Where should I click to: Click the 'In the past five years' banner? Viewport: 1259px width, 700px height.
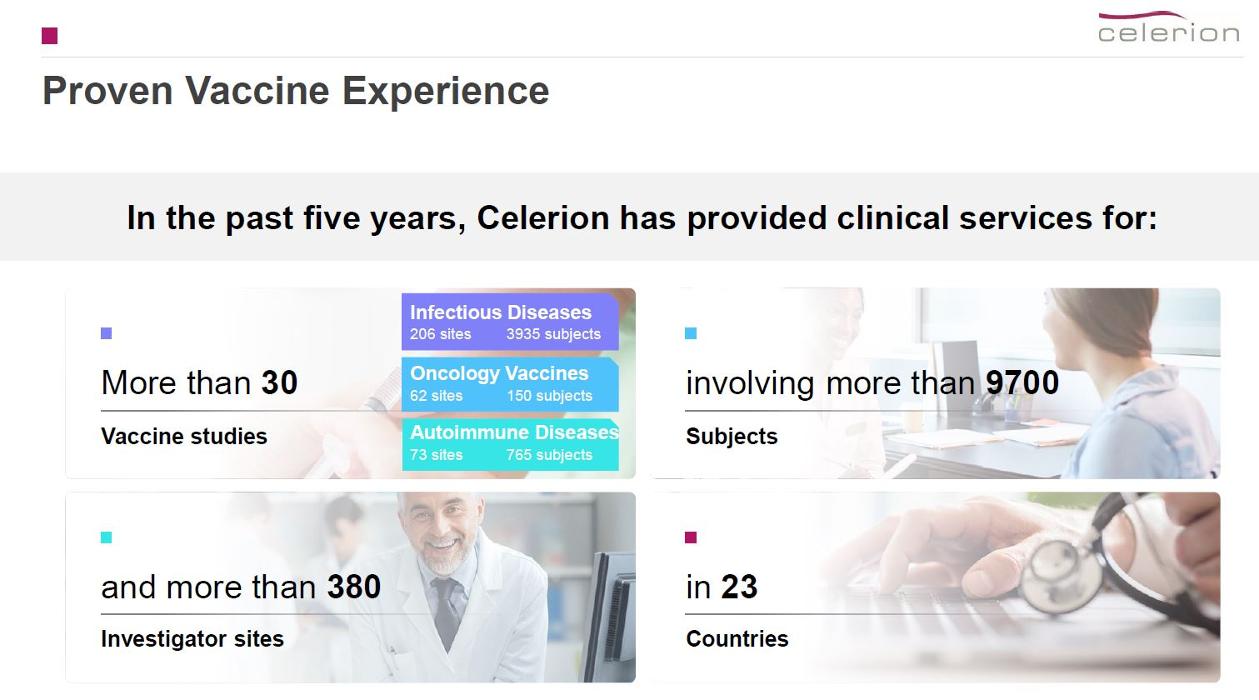tap(641, 218)
